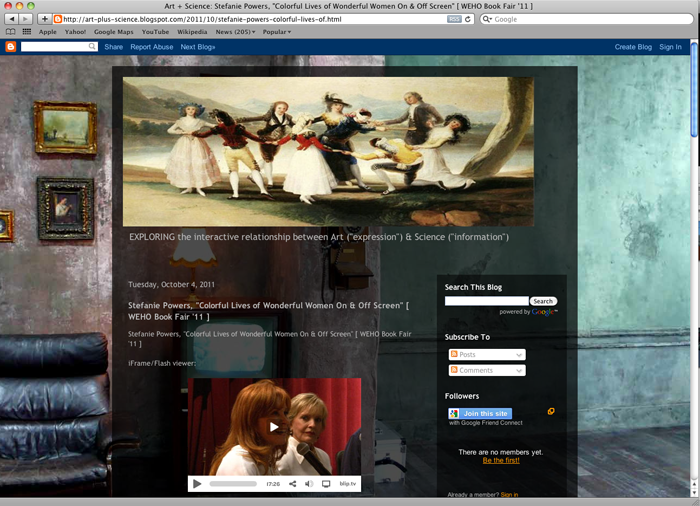Add bookmark with the plus button

tap(44, 19)
